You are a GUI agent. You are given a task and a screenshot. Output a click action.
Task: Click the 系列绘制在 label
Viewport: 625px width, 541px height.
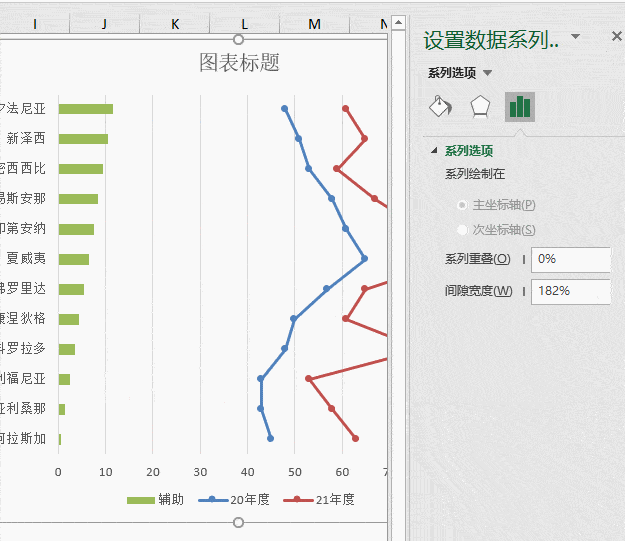tap(475, 174)
